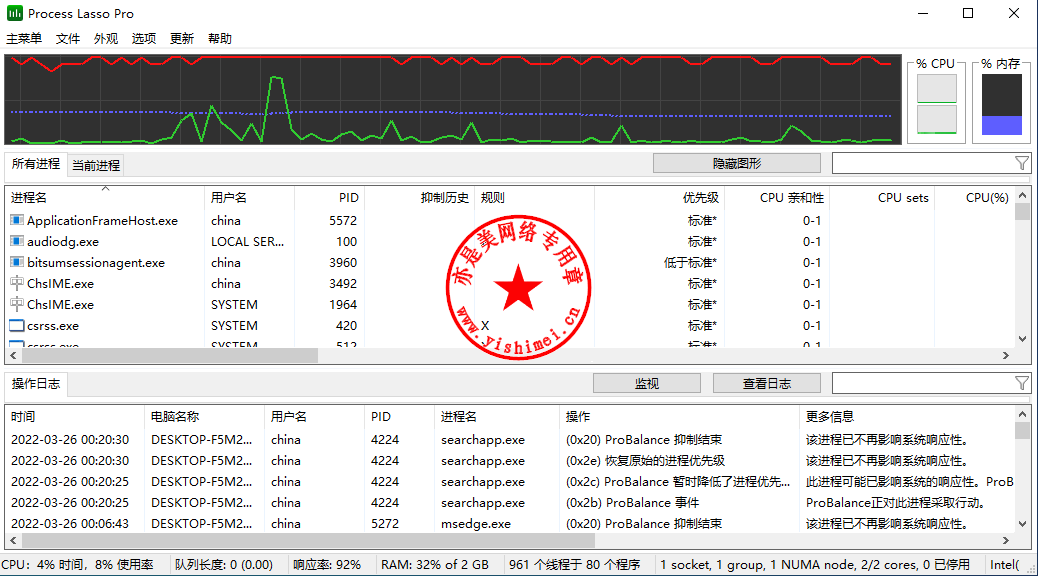
Task: Click the audiodg.exe process icon
Action: [17, 241]
